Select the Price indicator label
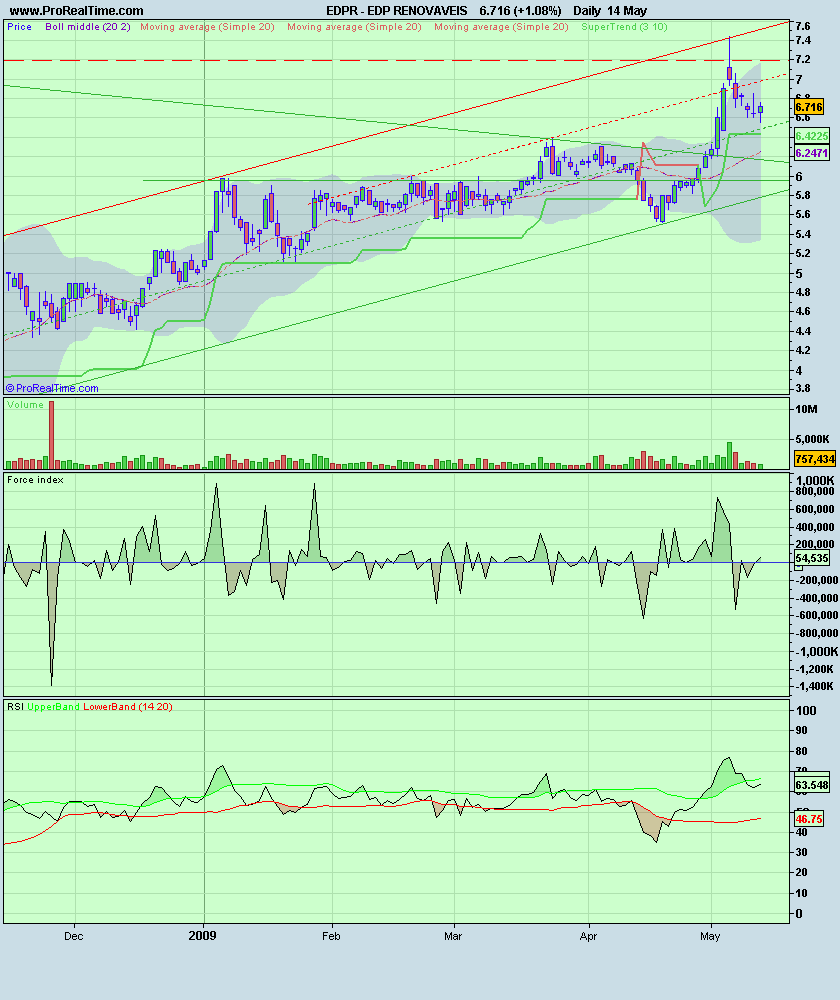Screen dimensions: 840x1000 [19, 27]
